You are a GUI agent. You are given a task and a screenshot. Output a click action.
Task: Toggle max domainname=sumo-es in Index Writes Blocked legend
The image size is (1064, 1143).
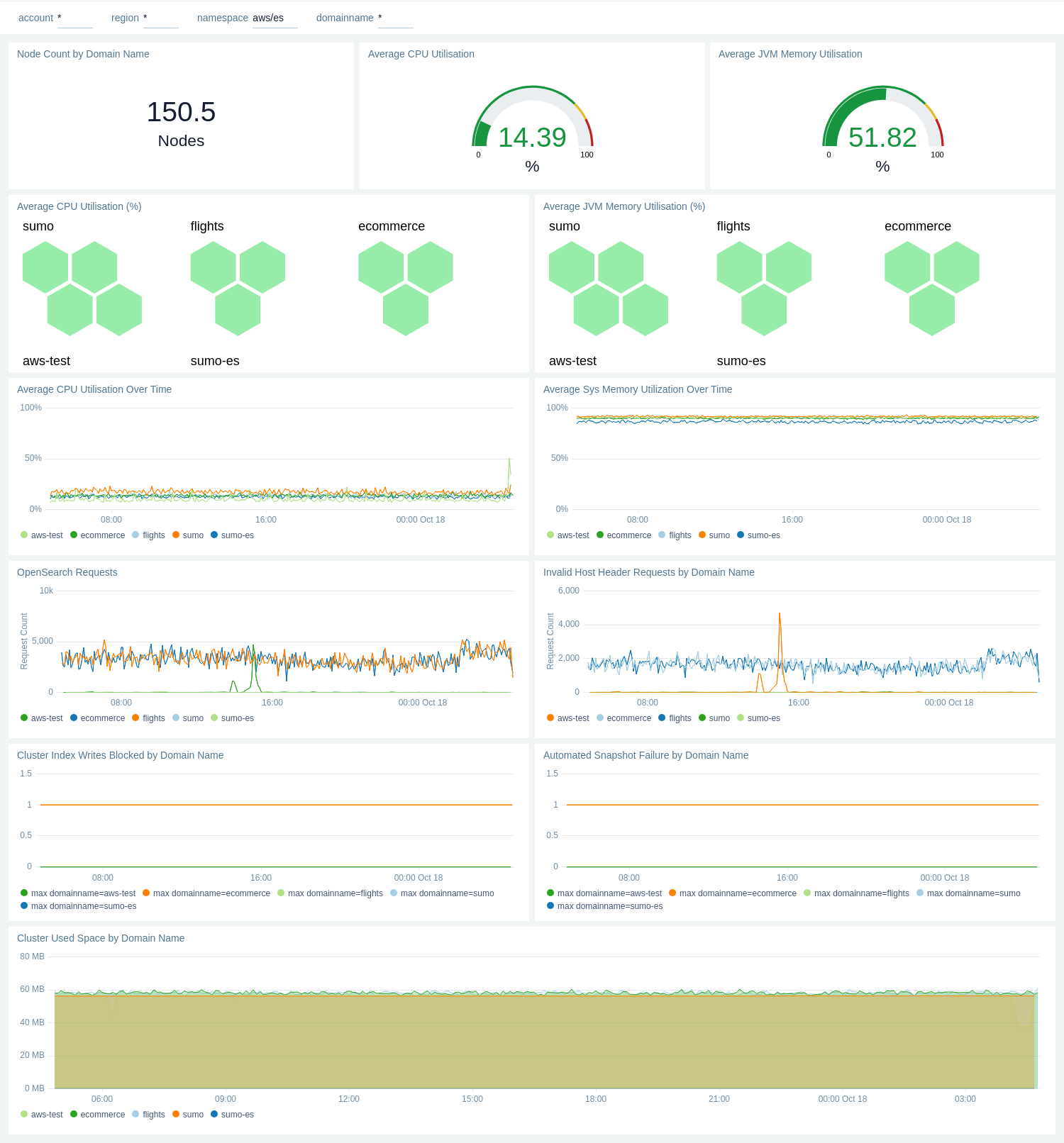[x=79, y=906]
